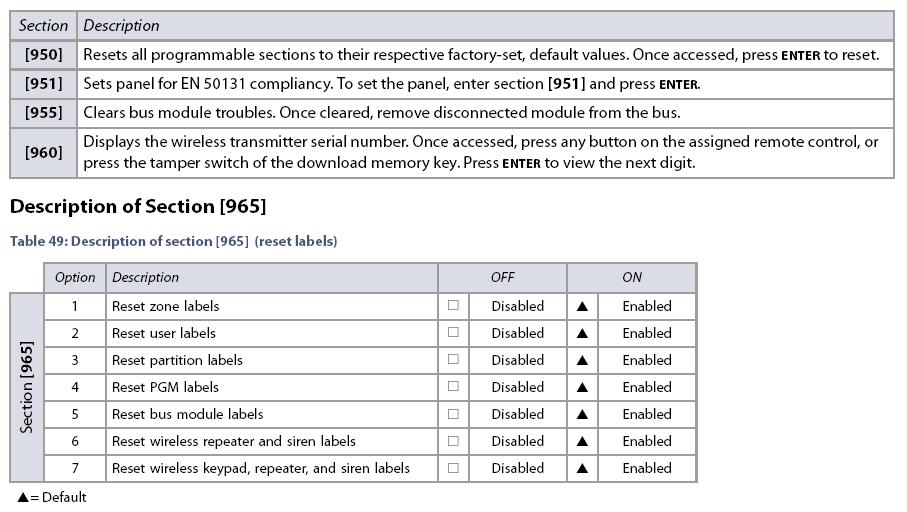Click the Table 49 caption link
Screen dimensions: 907x512
pos(174,241)
